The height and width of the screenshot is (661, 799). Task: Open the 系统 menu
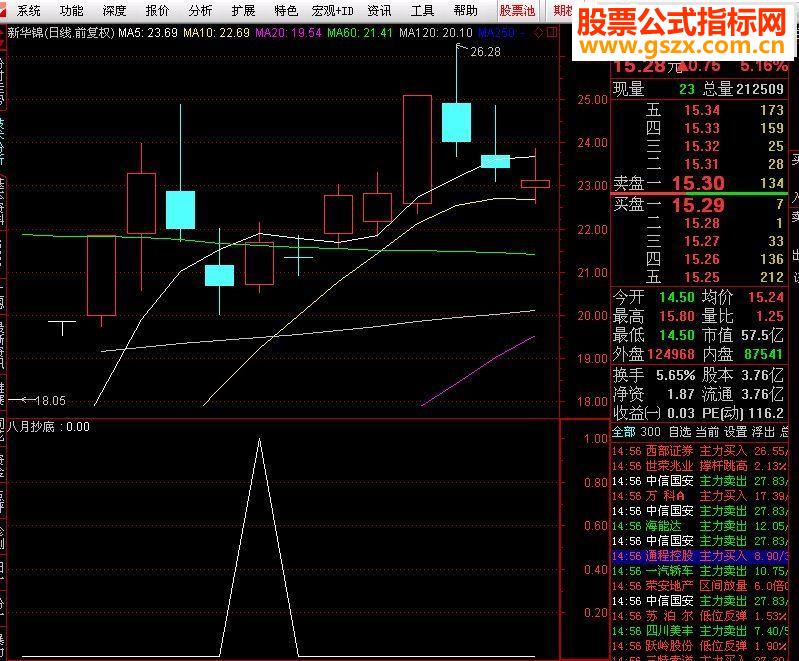(29, 10)
